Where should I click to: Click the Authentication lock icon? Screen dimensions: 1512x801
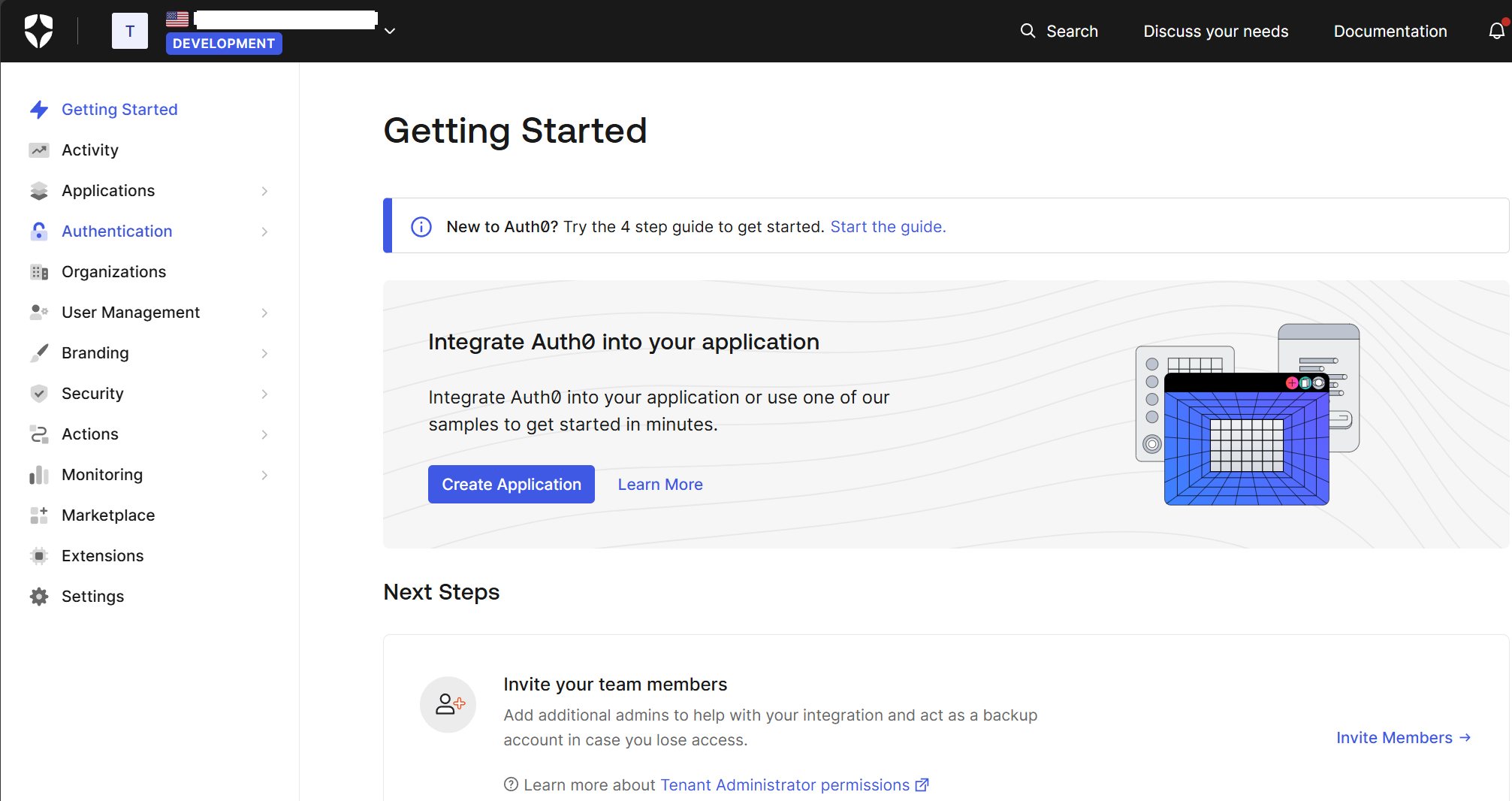[x=39, y=231]
